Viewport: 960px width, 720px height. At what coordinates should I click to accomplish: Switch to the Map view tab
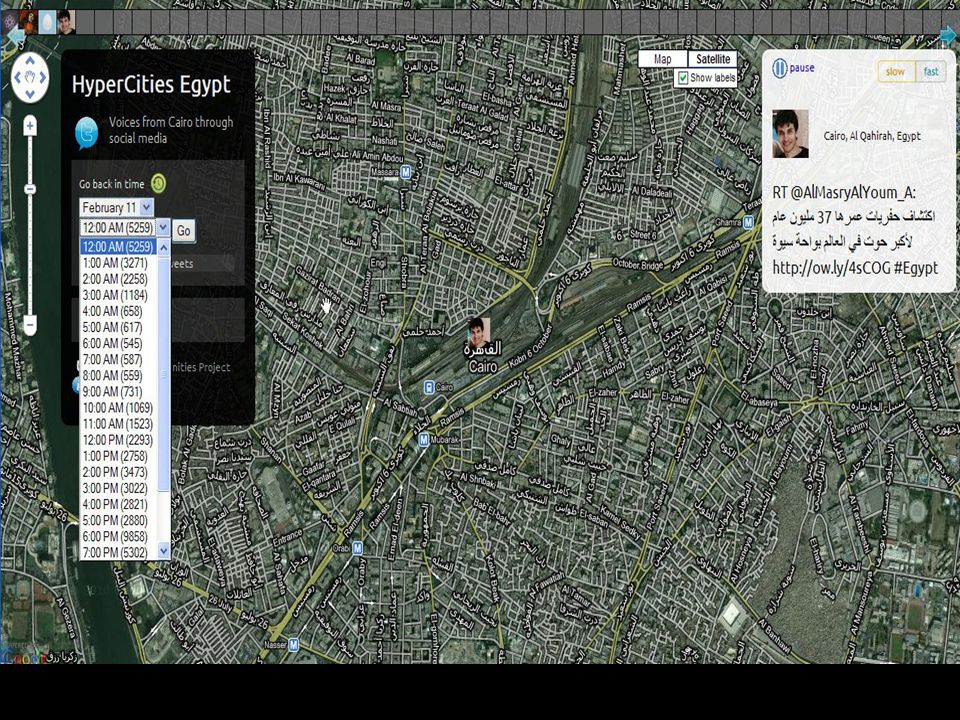pos(662,59)
